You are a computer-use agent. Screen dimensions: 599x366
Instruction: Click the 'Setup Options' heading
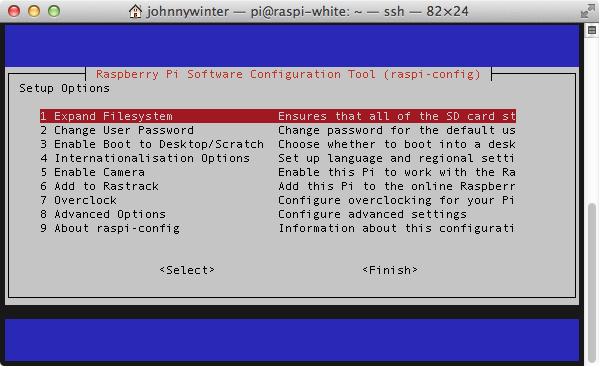click(x=65, y=88)
